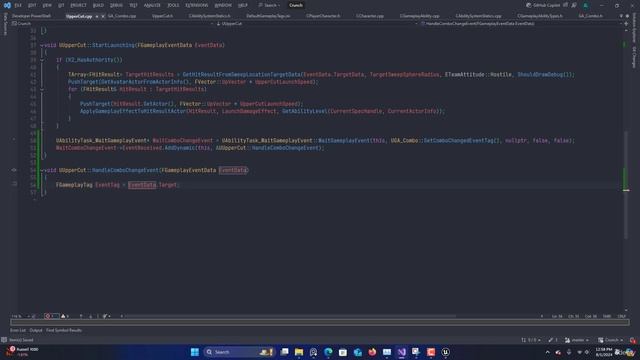This screenshot has width=640, height=360.
Task: Open the Build menu
Action: coord(98,5)
